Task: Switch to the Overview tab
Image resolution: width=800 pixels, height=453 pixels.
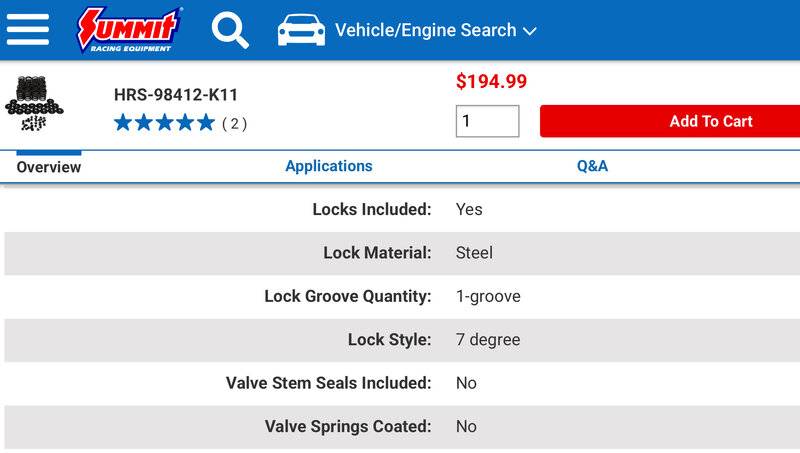Action: (49, 167)
